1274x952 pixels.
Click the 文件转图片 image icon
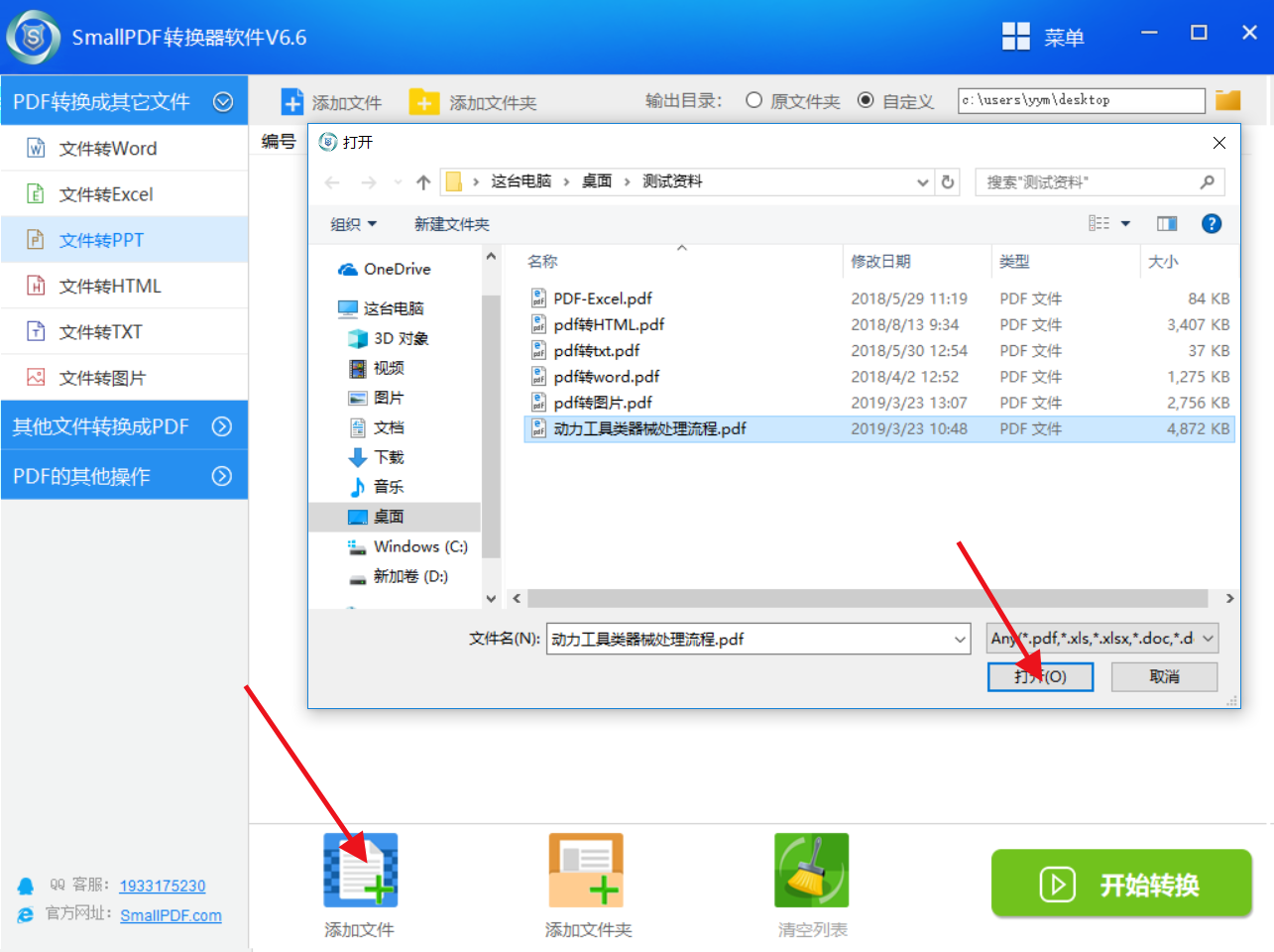(x=36, y=377)
